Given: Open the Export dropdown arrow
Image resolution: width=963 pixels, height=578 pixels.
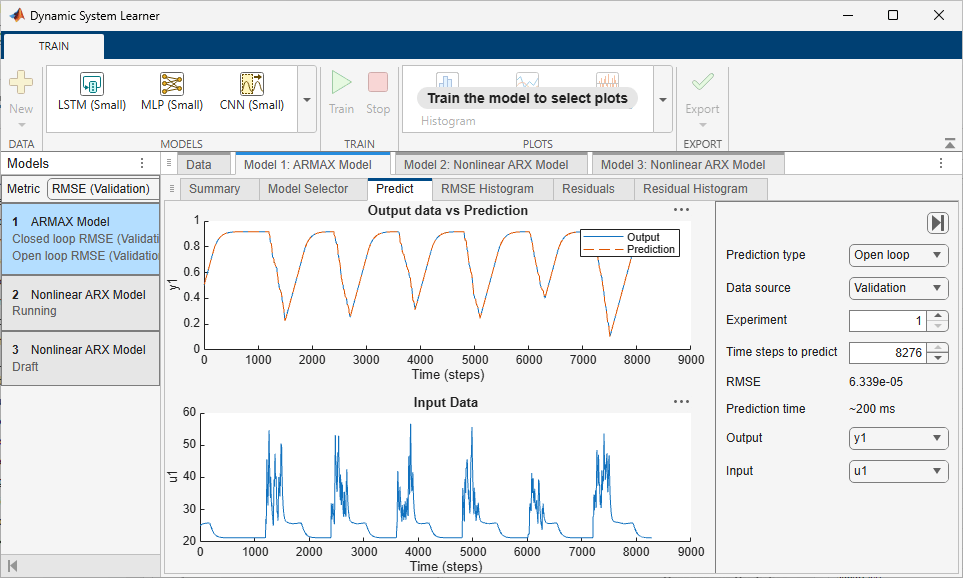Looking at the screenshot, I should coord(703,125).
